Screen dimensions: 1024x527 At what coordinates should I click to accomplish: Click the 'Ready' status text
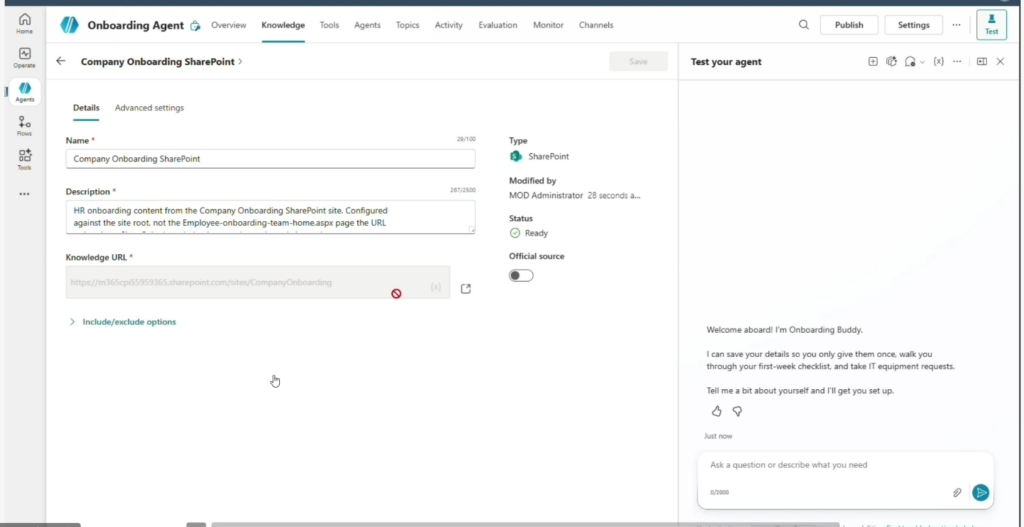pos(536,233)
